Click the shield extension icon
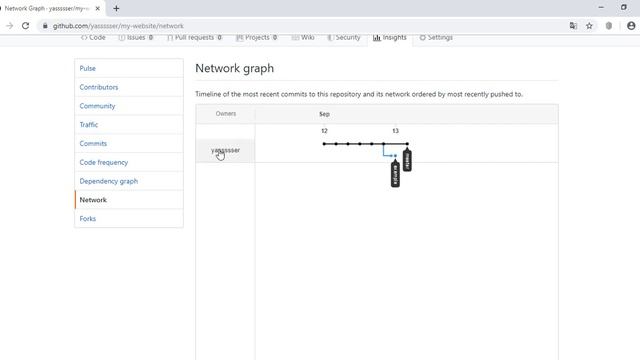640x360 pixels. point(609,26)
